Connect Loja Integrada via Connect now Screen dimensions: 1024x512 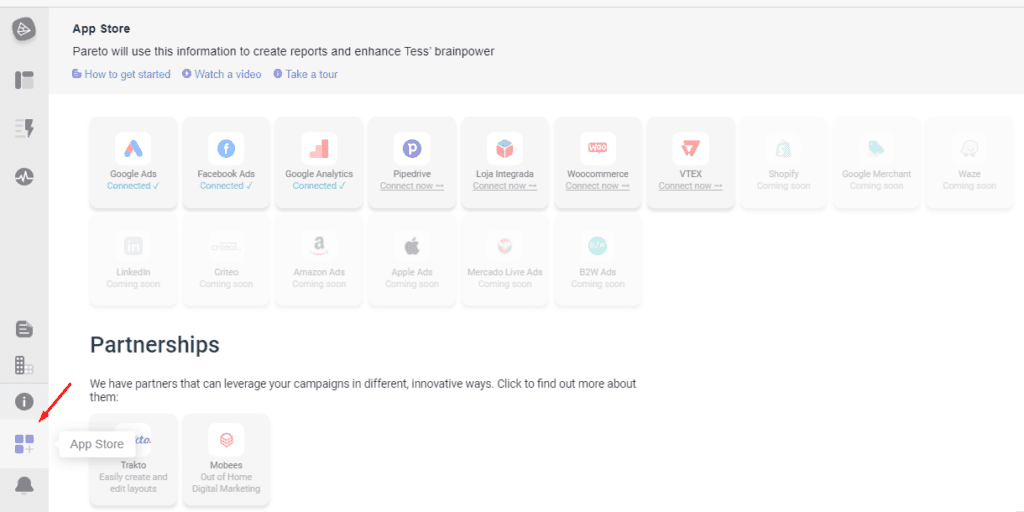click(505, 186)
